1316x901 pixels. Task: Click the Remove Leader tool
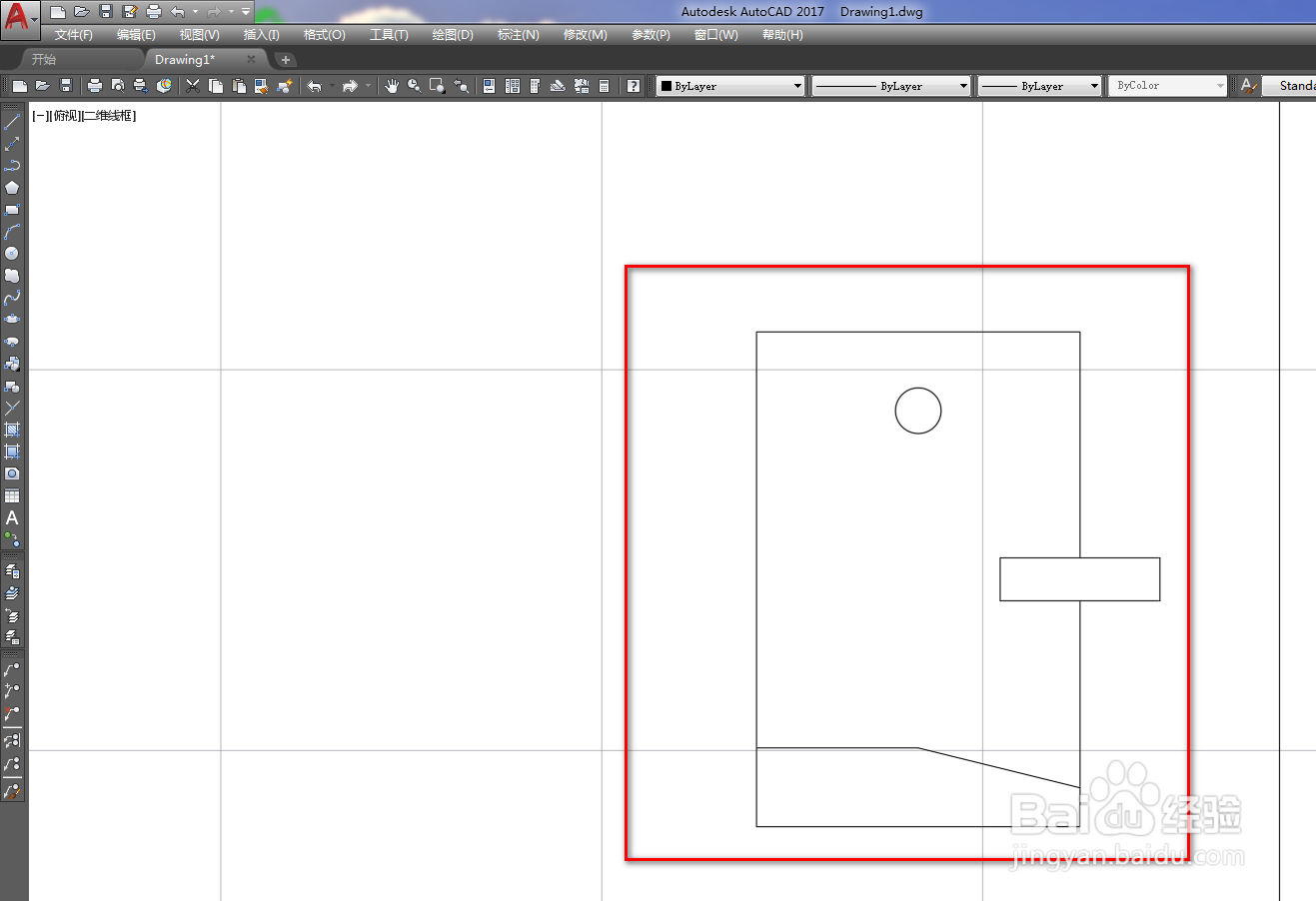pyautogui.click(x=12, y=713)
